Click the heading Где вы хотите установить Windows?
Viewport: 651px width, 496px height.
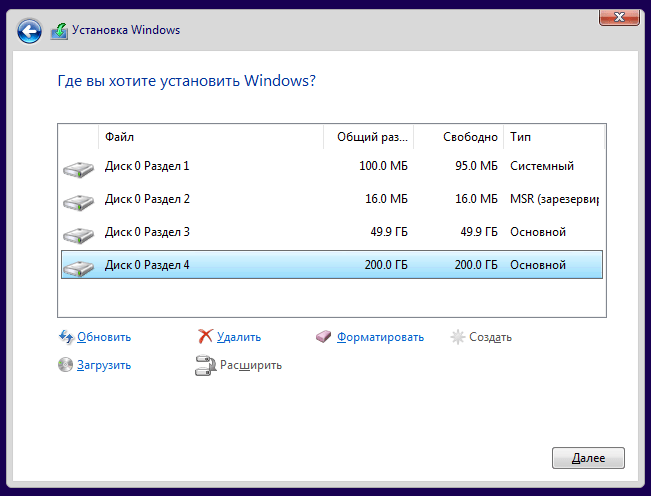186,81
